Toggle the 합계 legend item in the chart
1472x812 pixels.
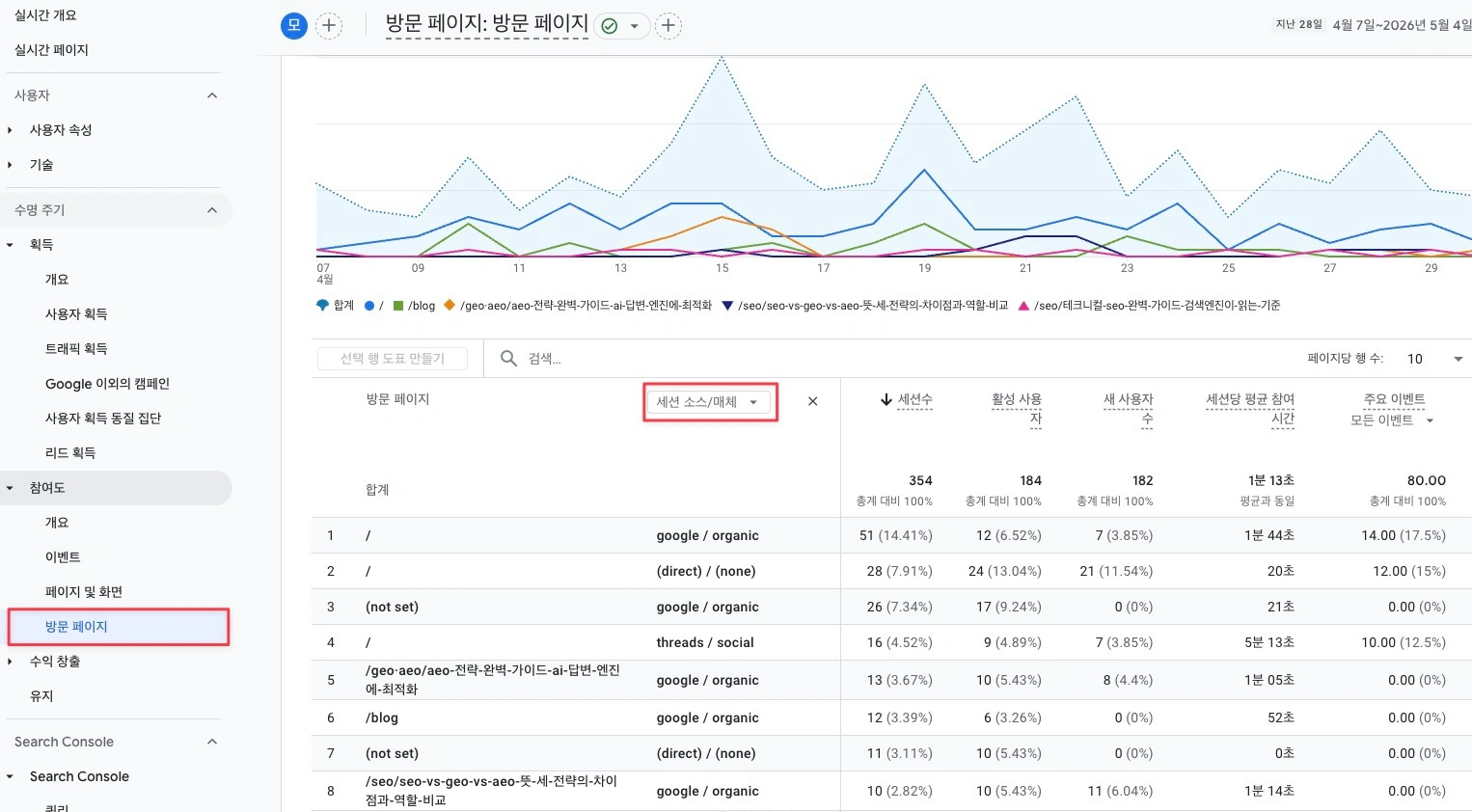coord(335,306)
